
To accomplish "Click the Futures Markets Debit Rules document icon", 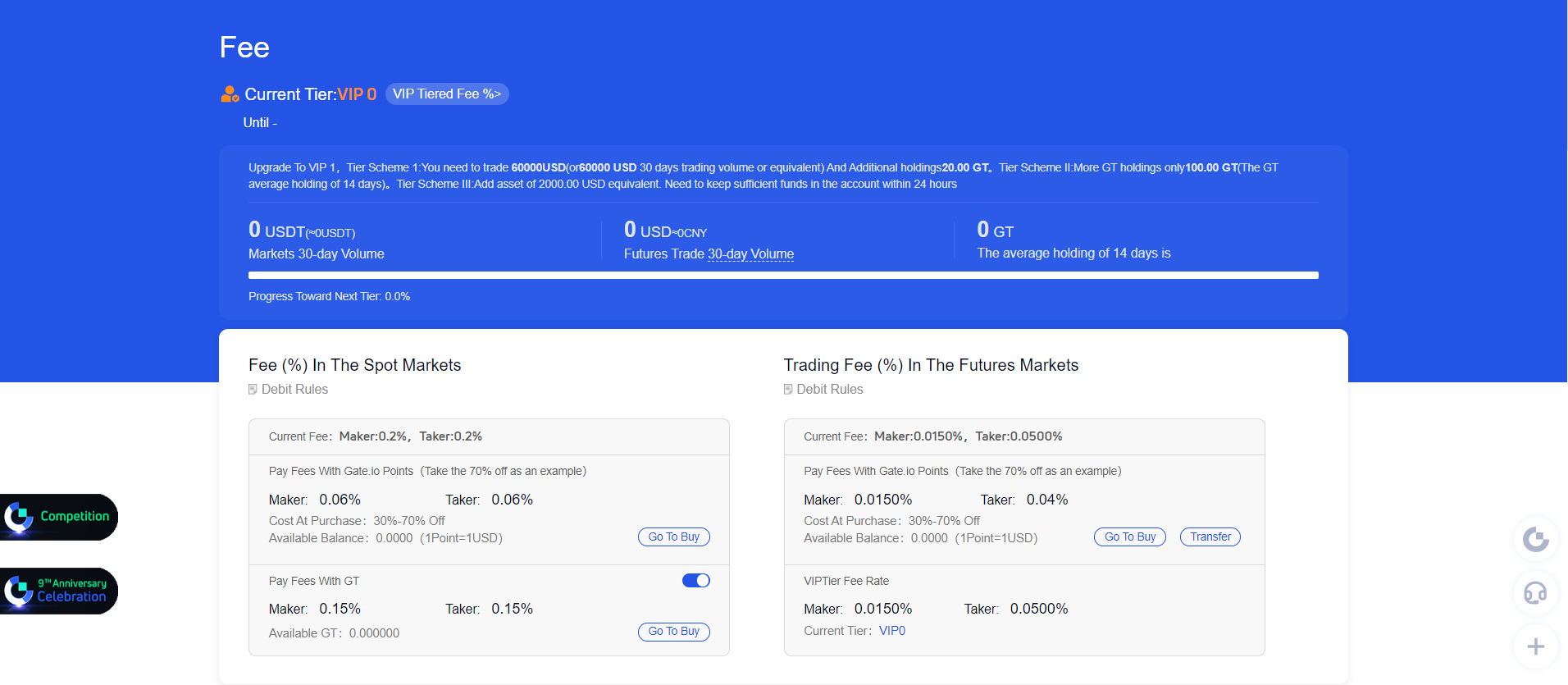I will coord(788,390).
